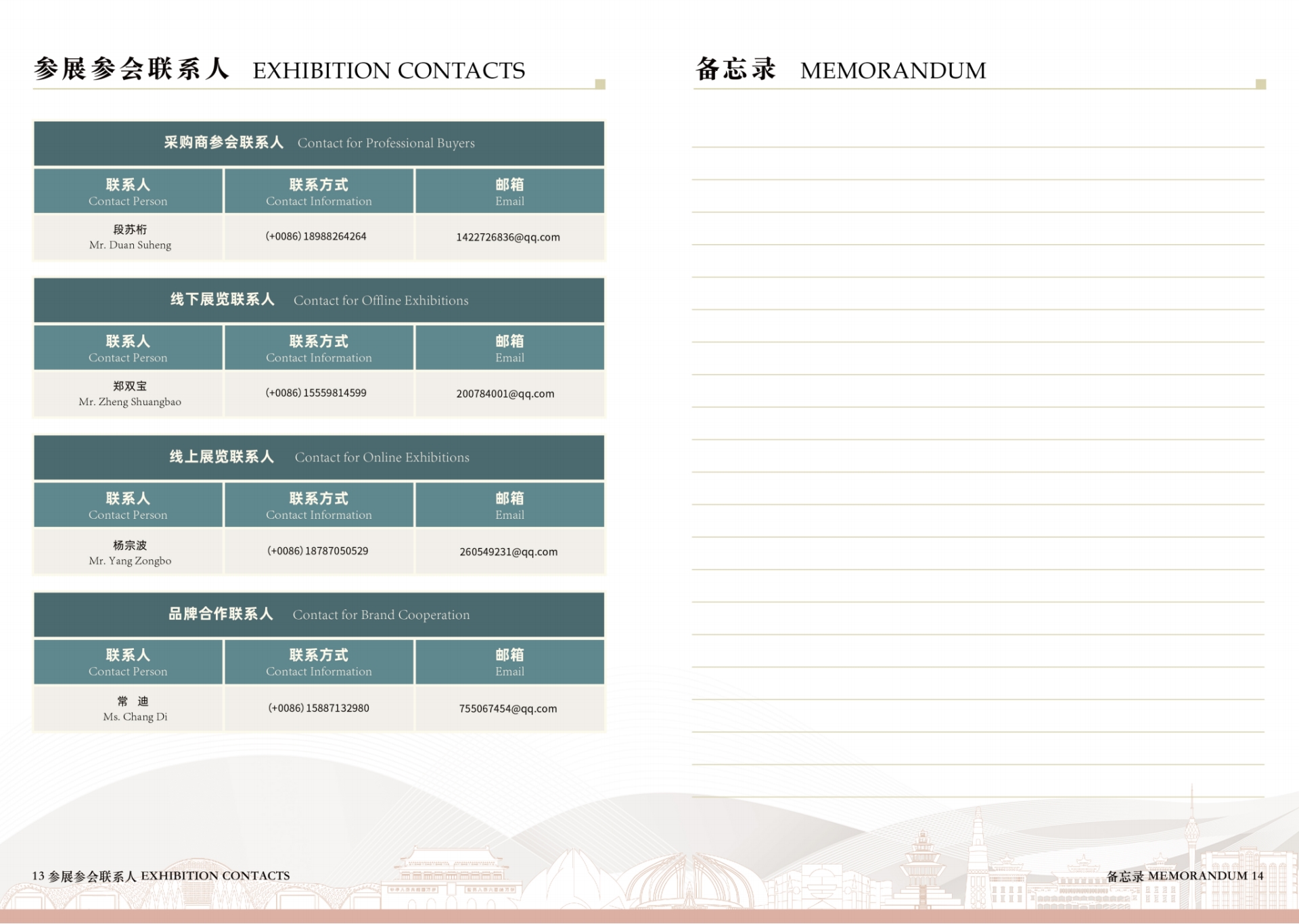Click the email 1422726836@qq.com
The width and height of the screenshot is (1299, 924).
508,237
